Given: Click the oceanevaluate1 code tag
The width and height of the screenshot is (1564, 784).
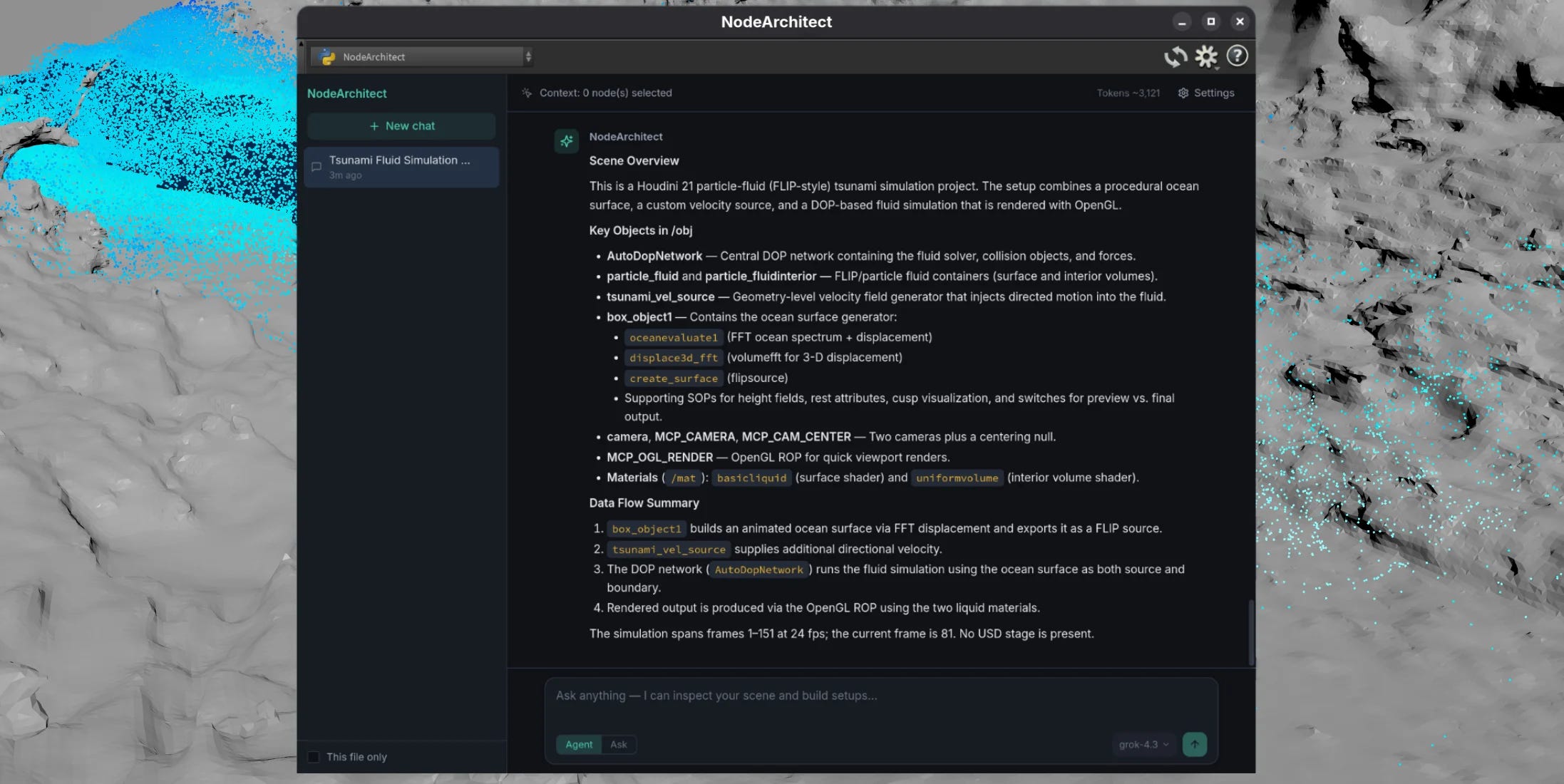Looking at the screenshot, I should [674, 337].
